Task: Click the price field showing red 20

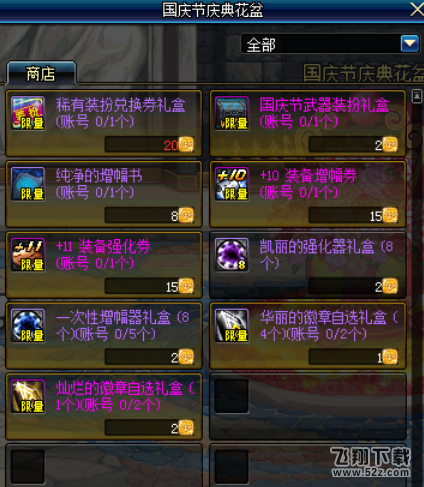Action: 149,145
